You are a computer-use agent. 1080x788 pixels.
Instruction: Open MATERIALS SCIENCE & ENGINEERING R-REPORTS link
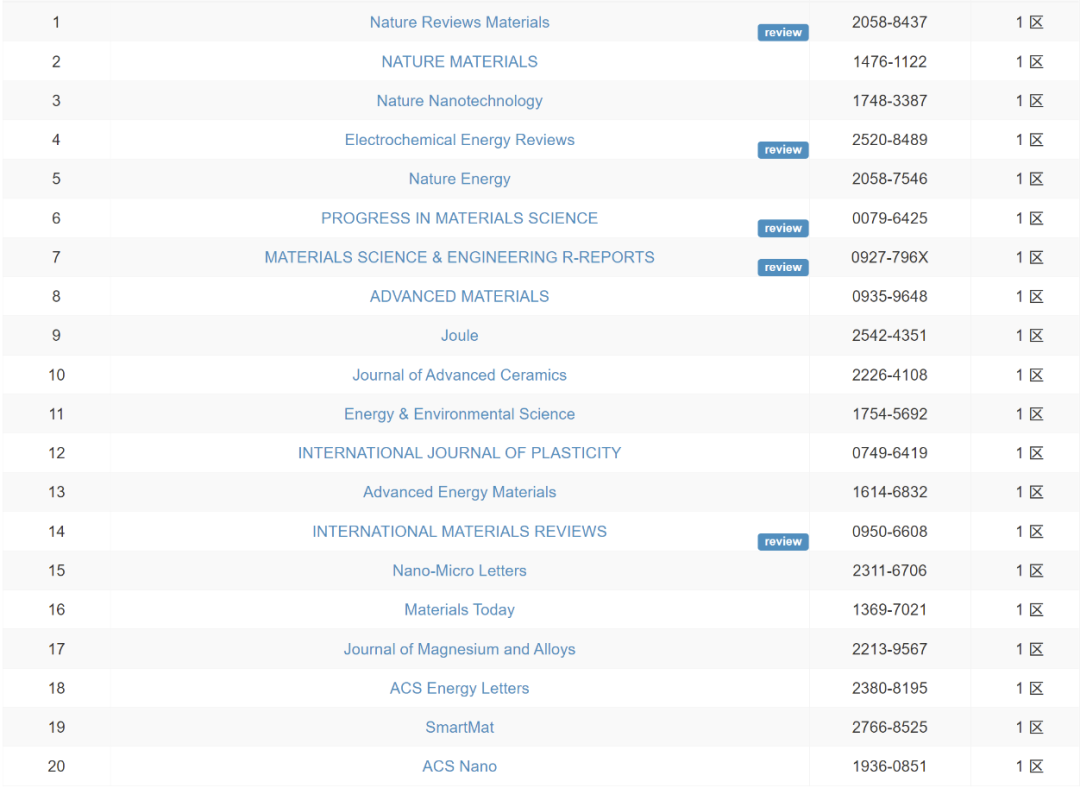point(459,257)
